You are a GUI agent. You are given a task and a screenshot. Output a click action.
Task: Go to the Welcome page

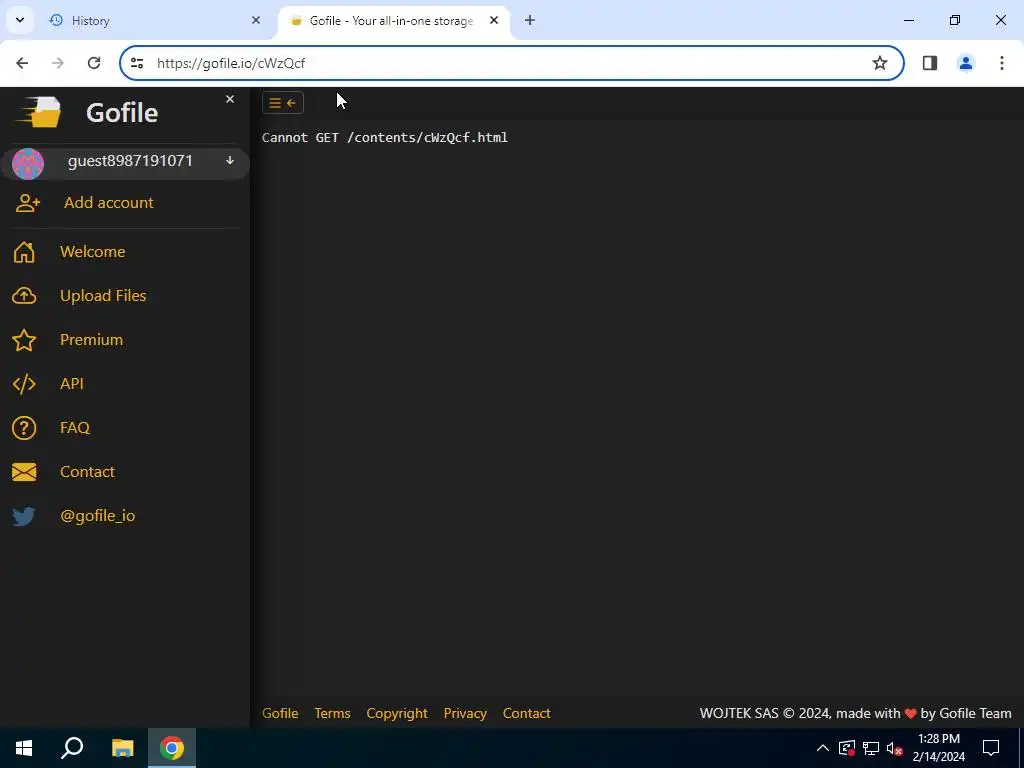(93, 251)
